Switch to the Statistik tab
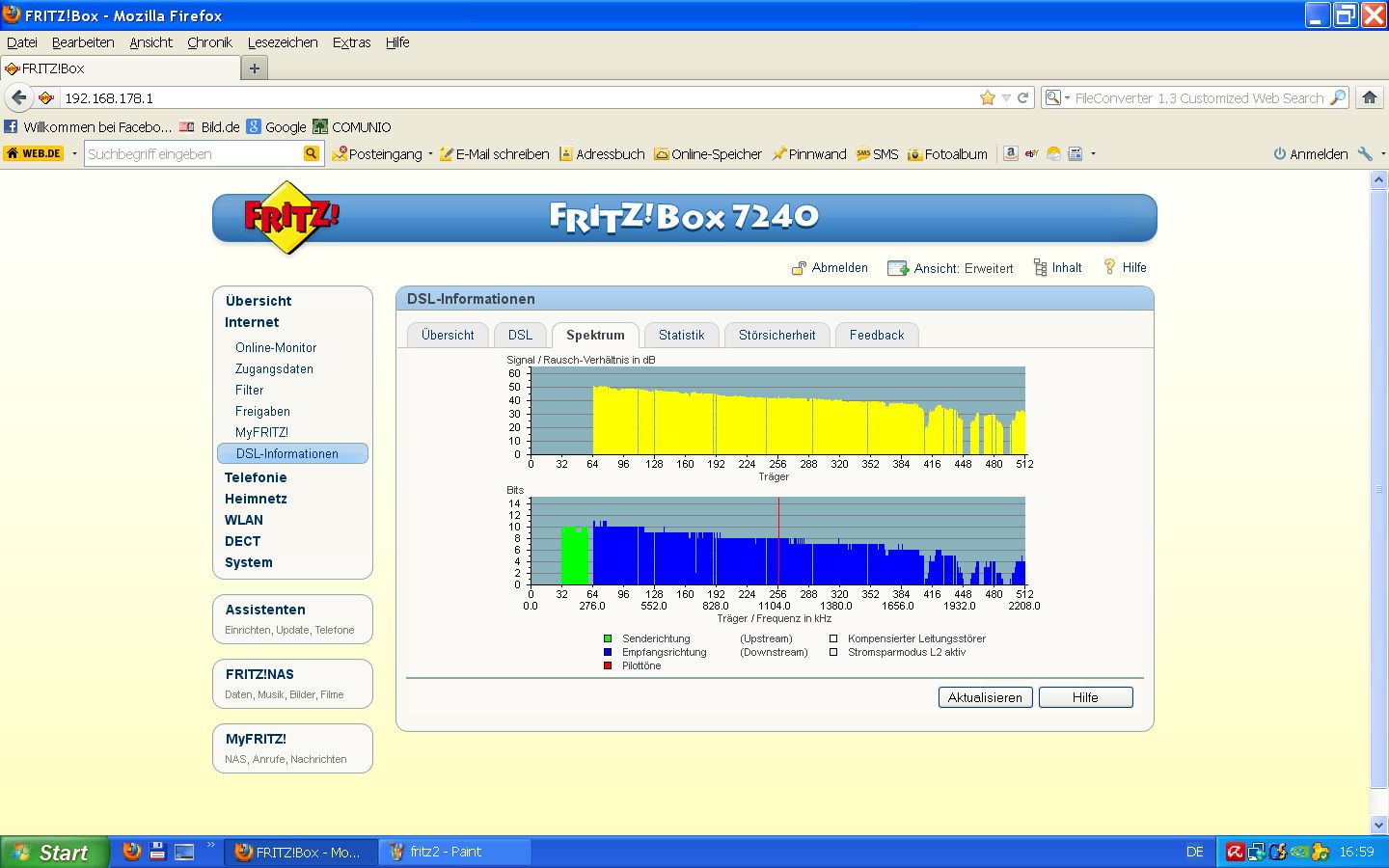 [681, 335]
